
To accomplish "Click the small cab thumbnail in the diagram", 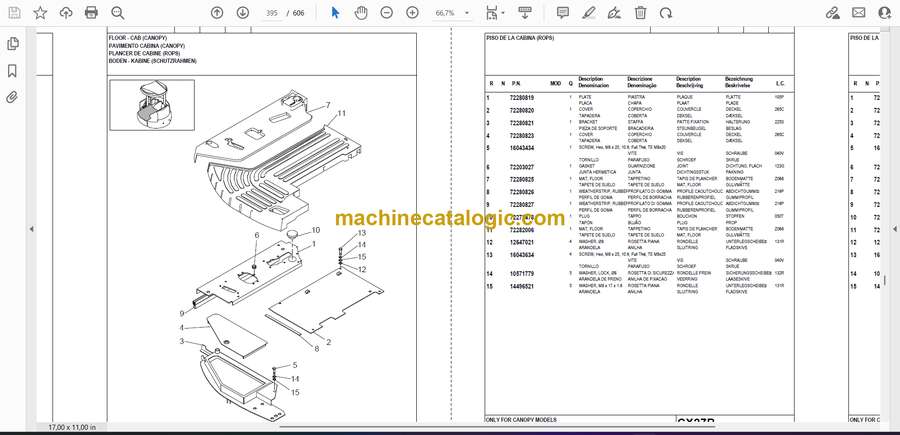I will click(x=152, y=105).
